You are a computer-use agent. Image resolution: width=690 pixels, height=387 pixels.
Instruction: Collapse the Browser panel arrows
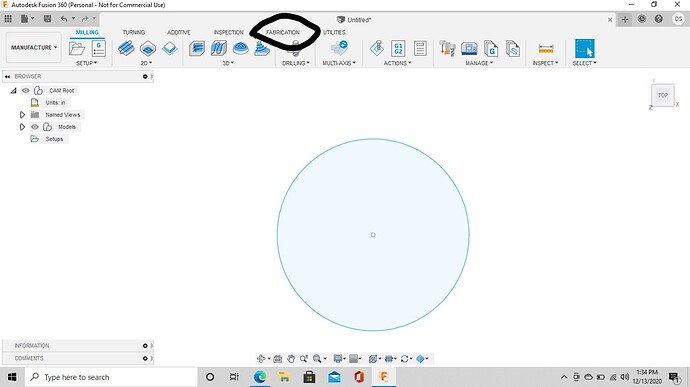[x=7, y=77]
